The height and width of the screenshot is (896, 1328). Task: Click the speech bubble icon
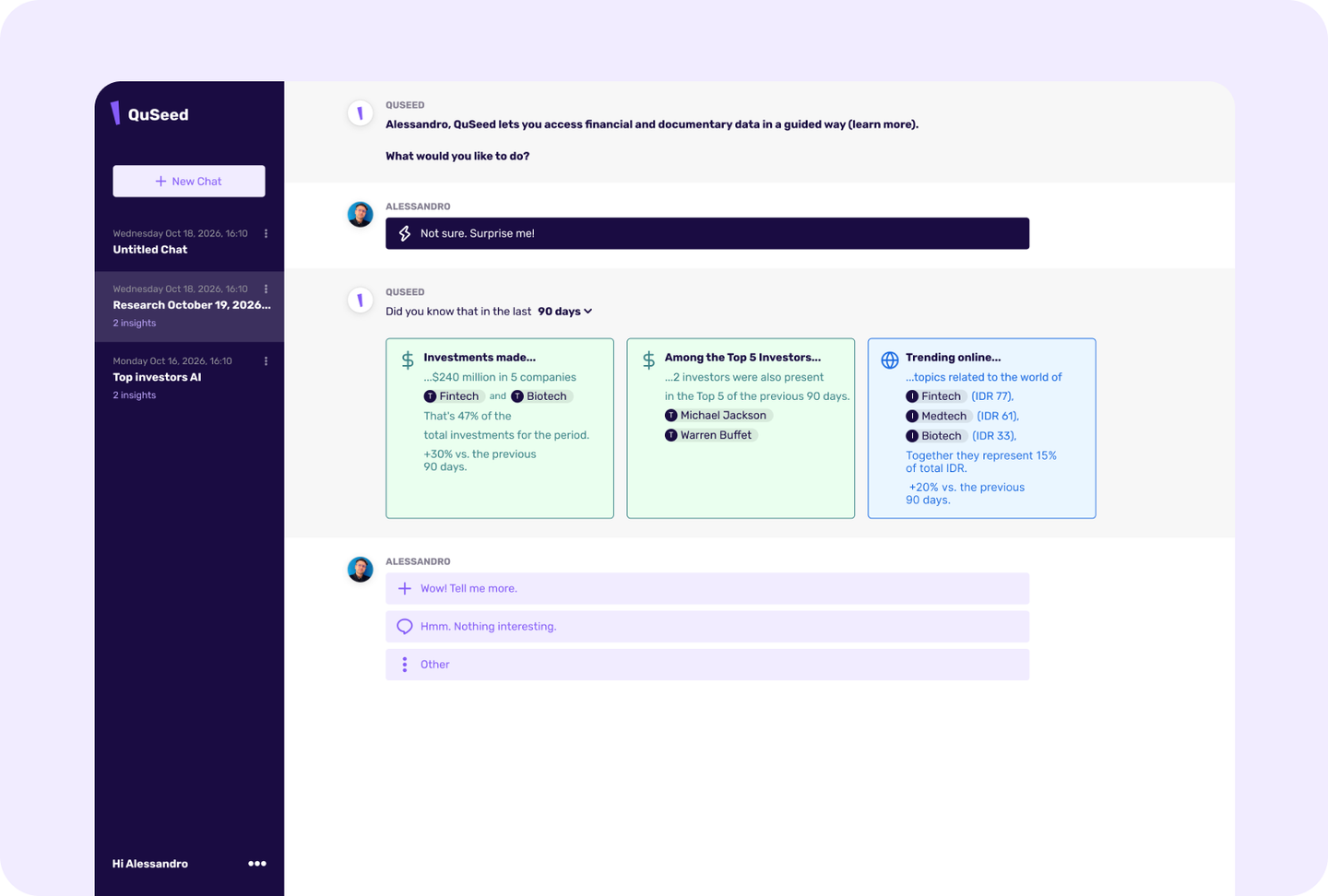click(404, 626)
